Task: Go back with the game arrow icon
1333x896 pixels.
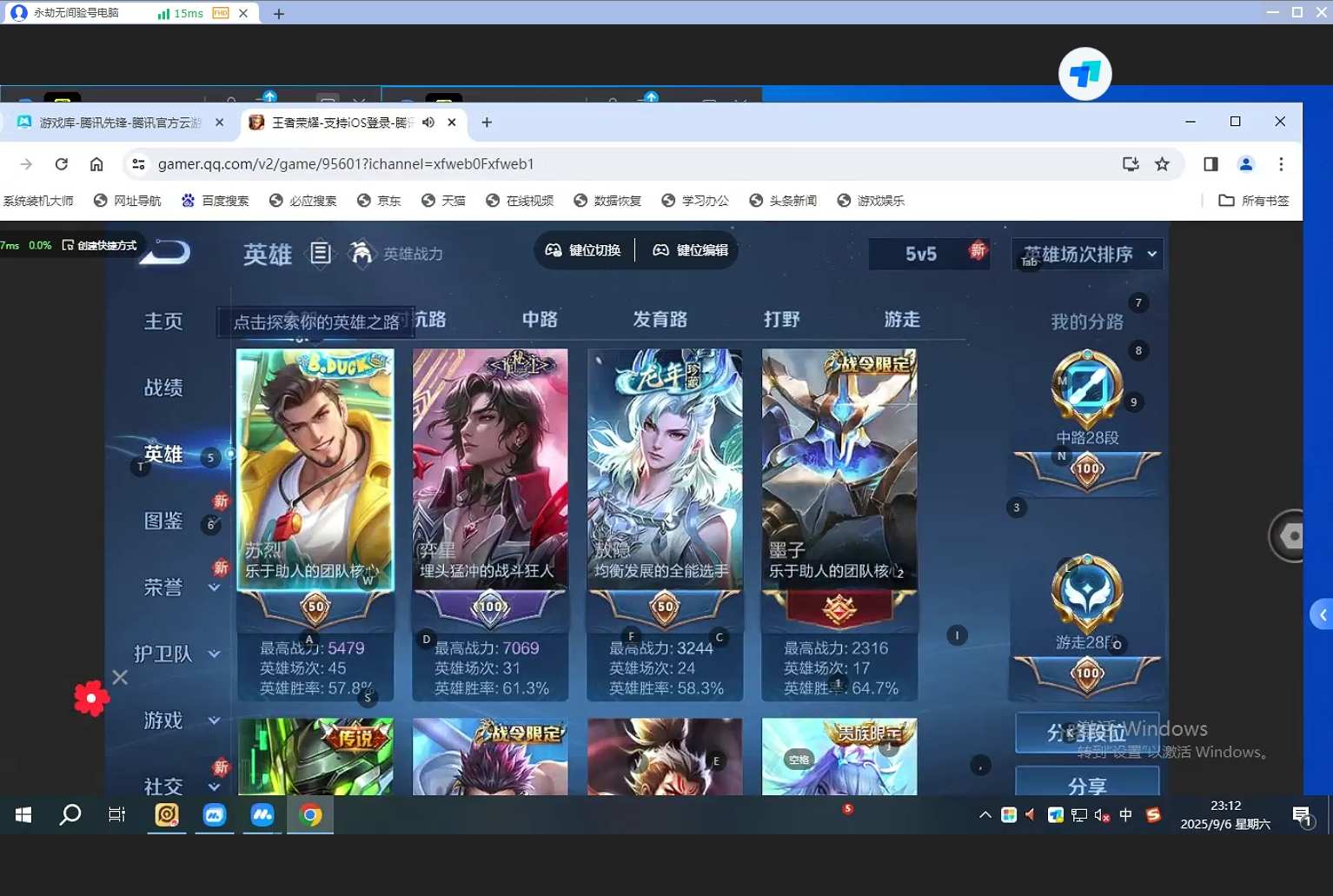Action: point(166,252)
